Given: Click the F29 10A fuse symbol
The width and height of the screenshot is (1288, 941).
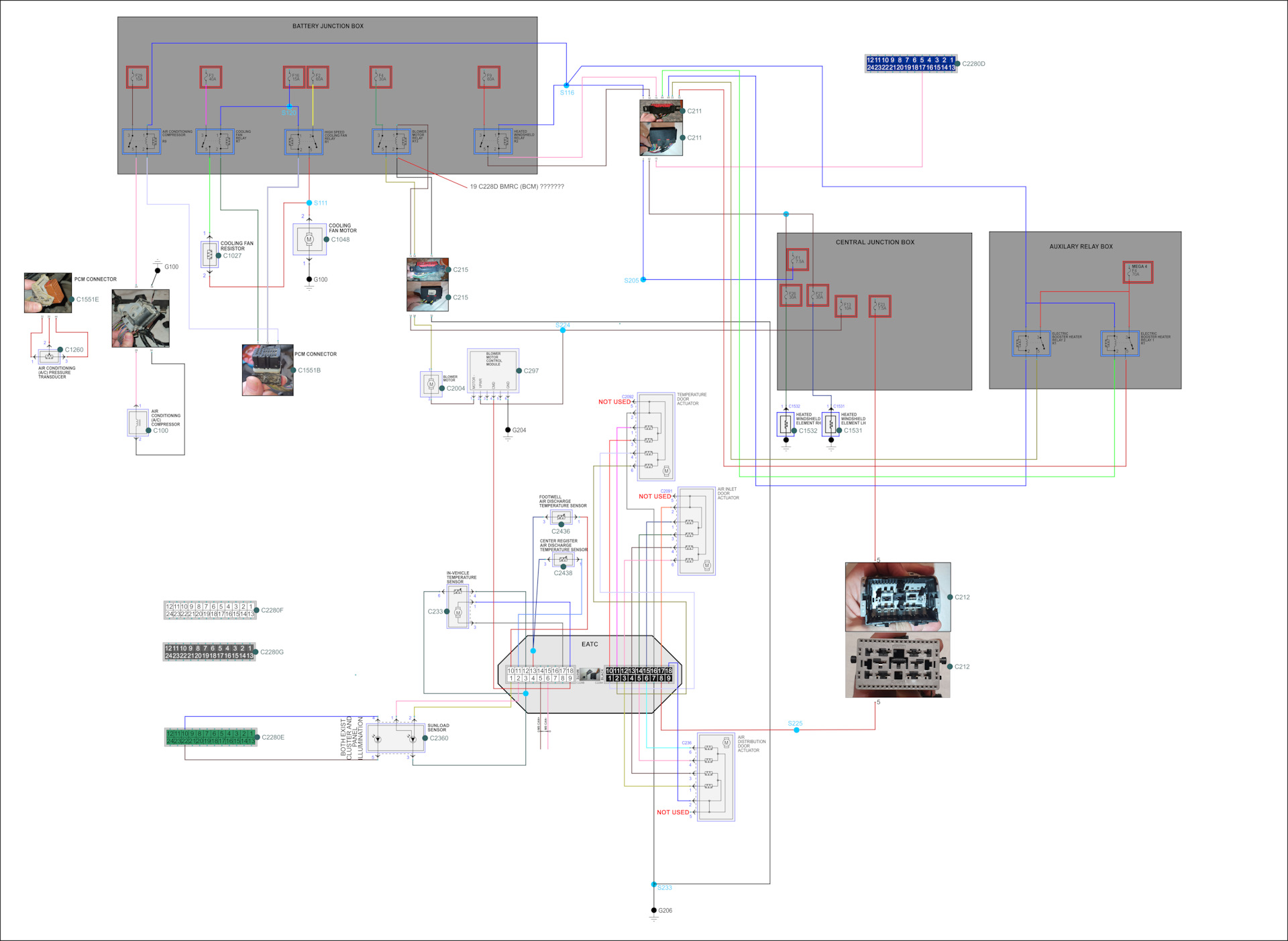Looking at the screenshot, I should (137, 77).
